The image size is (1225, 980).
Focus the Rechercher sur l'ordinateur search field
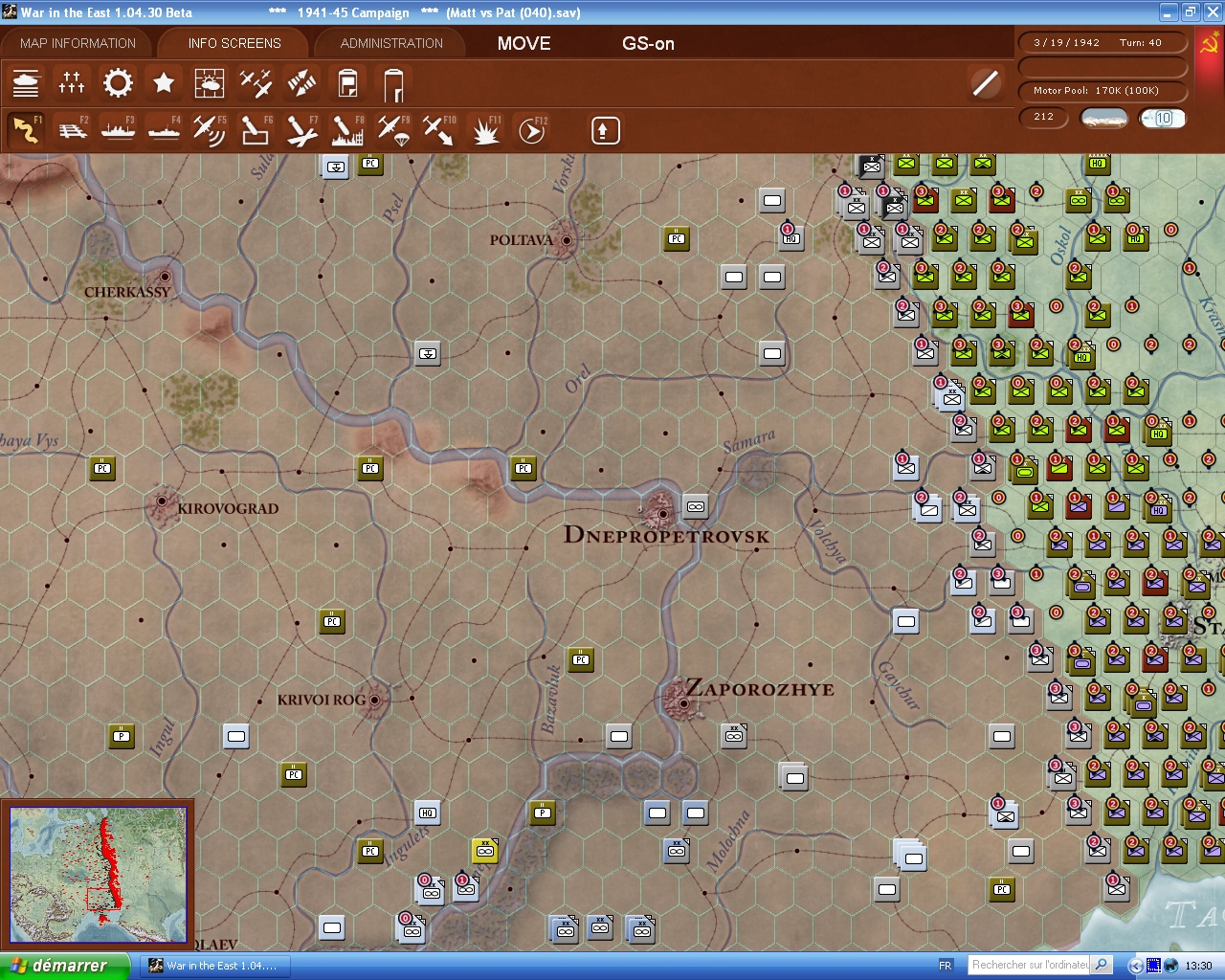(1029, 965)
